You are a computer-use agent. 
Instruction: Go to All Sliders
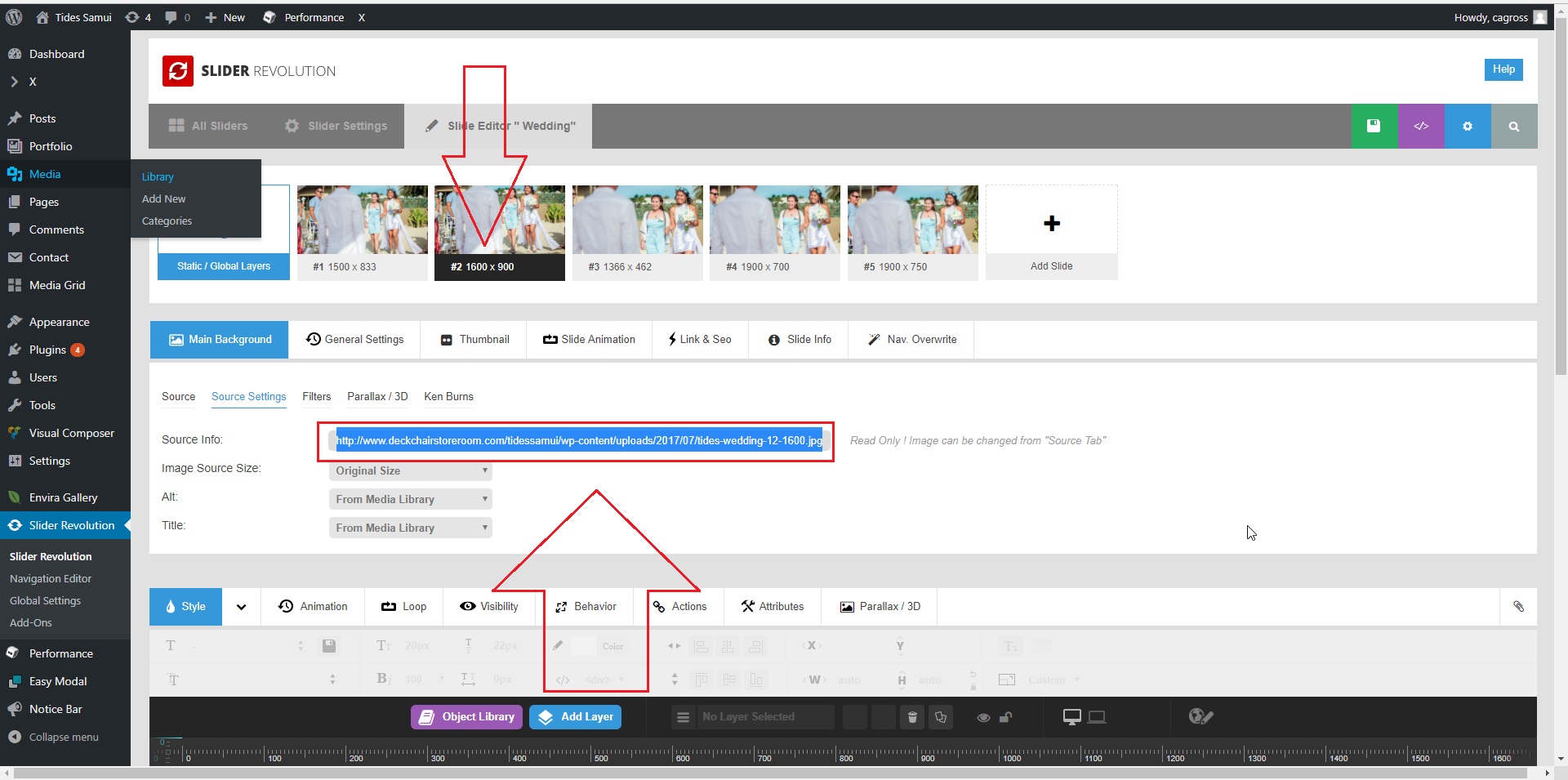tap(207, 126)
